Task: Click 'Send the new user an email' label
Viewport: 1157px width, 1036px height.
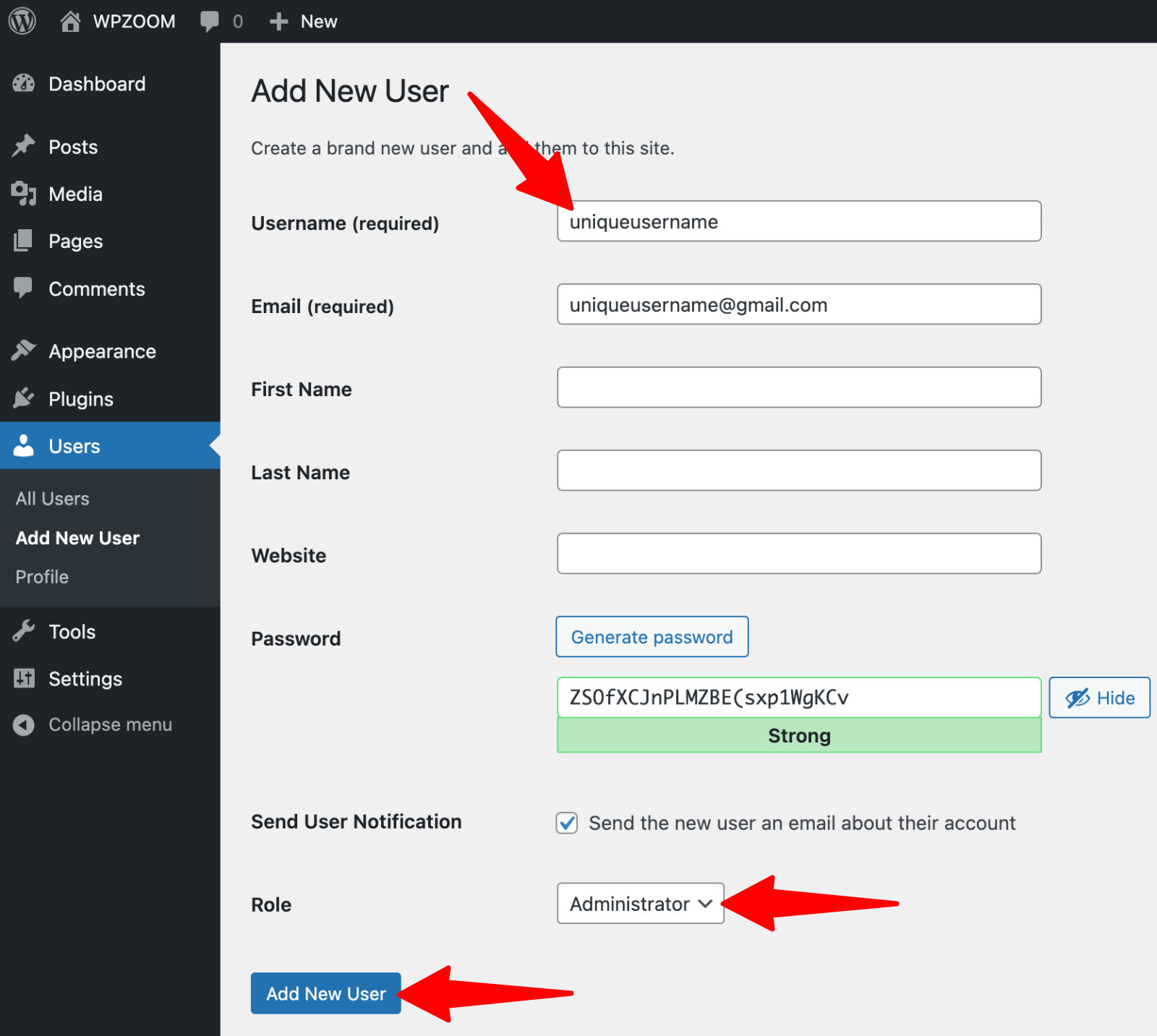Action: (802, 823)
